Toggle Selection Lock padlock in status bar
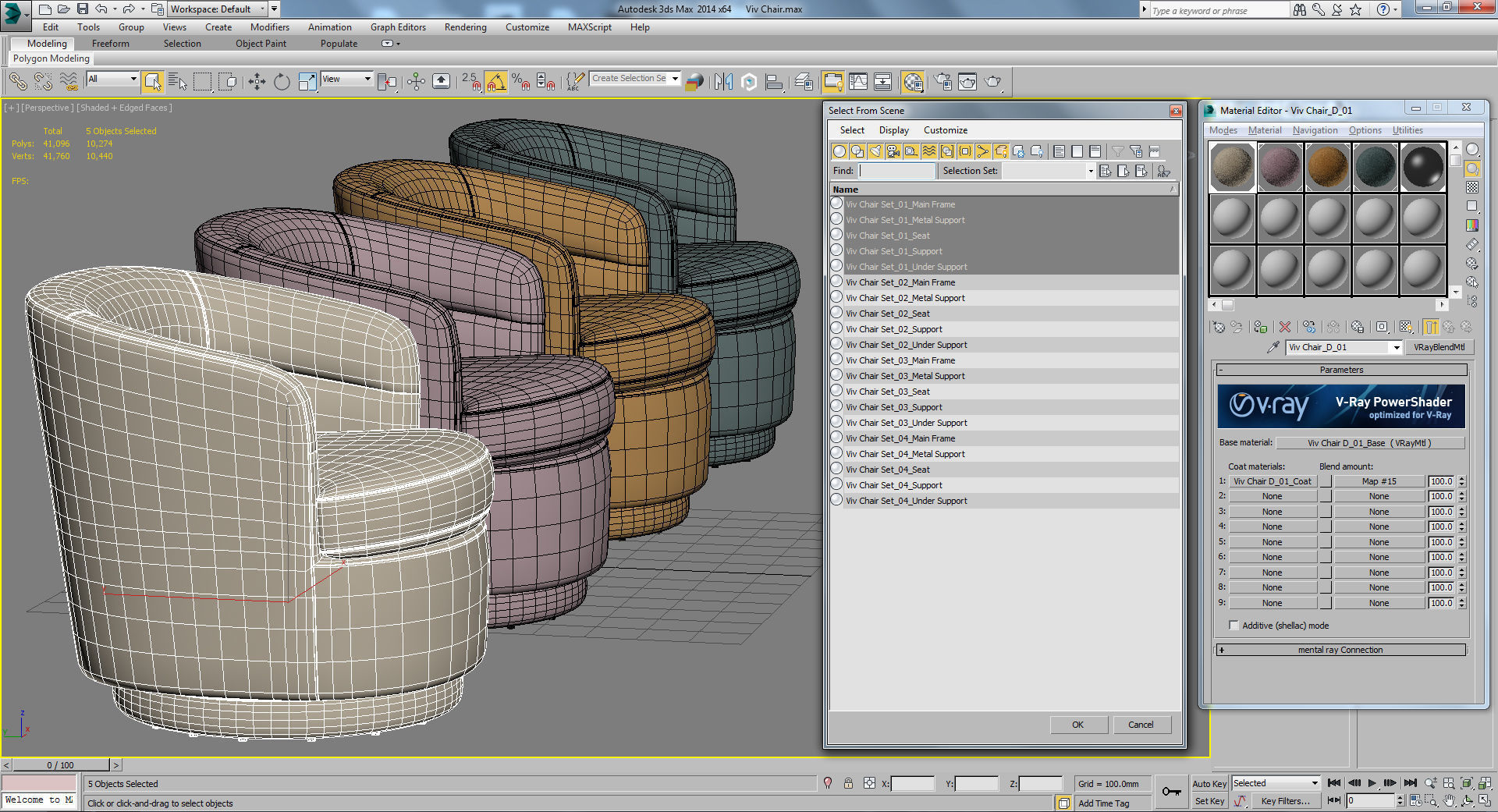This screenshot has height=812, width=1498. (848, 783)
